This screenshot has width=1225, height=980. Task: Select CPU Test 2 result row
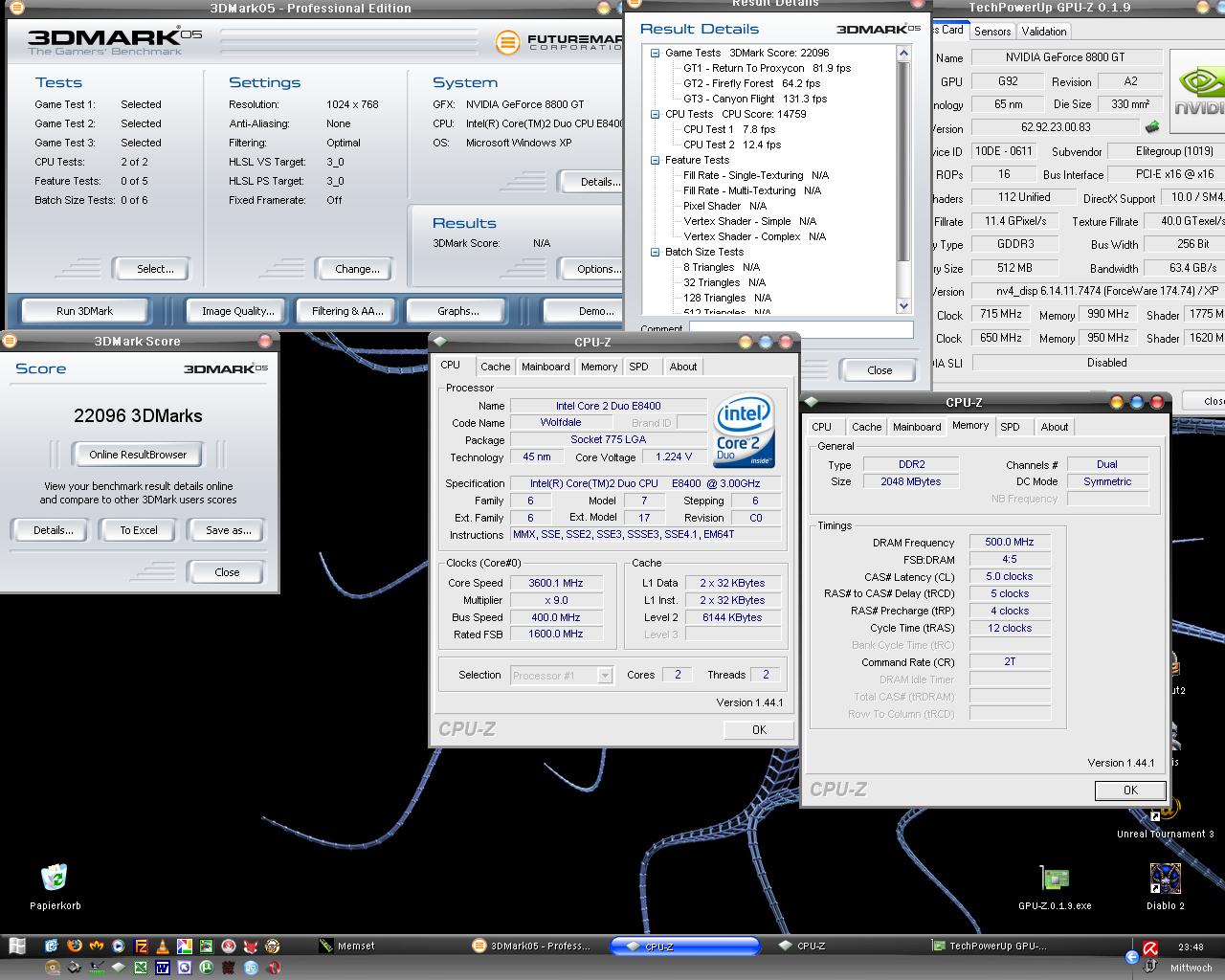732,145
